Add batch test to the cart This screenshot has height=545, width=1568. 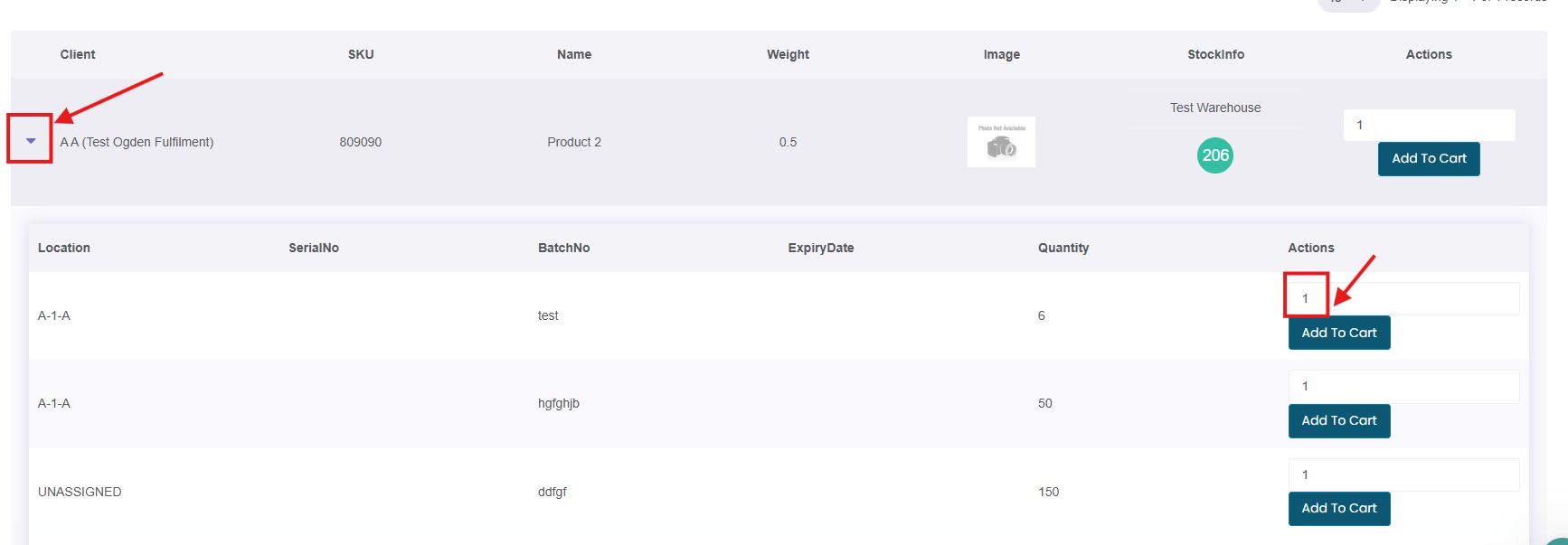[x=1338, y=333]
